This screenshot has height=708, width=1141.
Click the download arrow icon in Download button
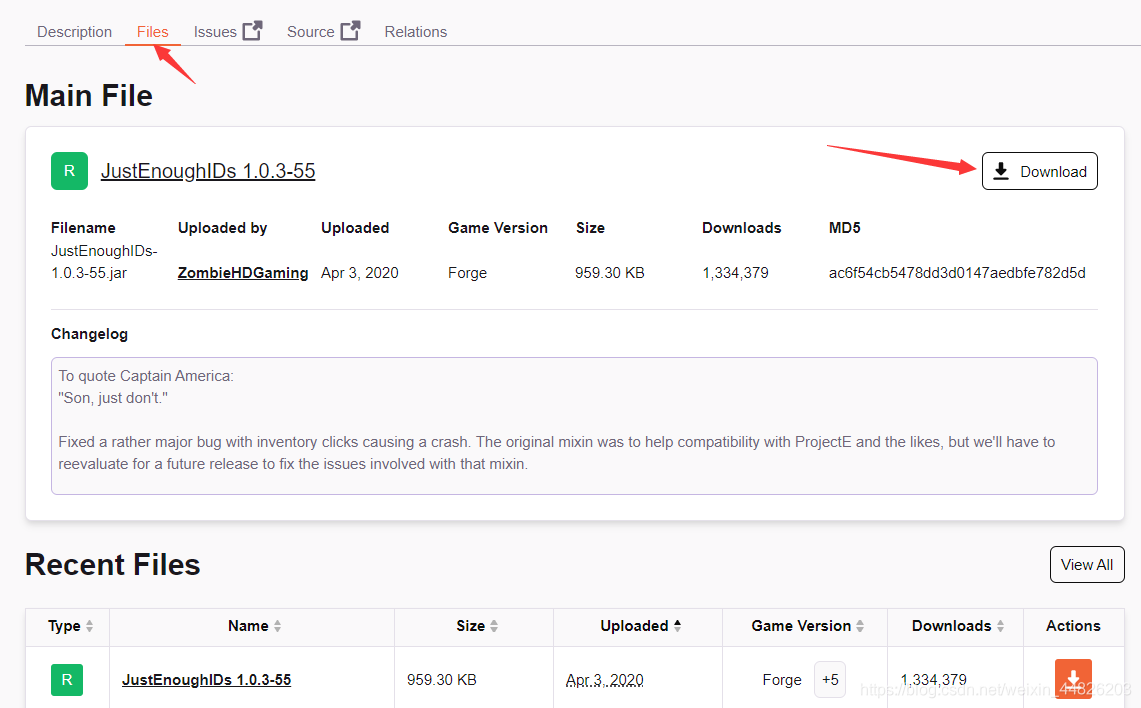[1001, 171]
